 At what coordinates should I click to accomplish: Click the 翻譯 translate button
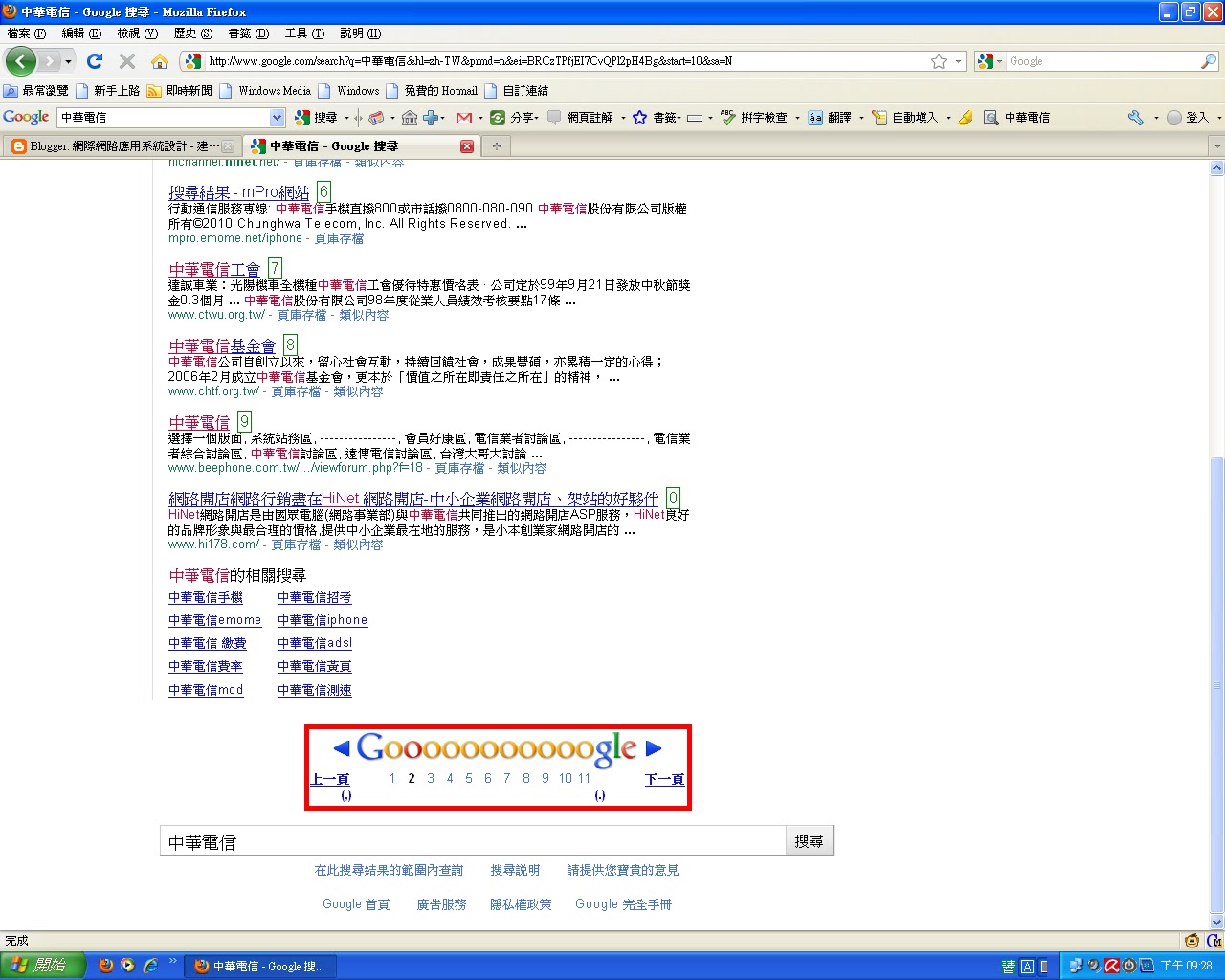pos(830,118)
